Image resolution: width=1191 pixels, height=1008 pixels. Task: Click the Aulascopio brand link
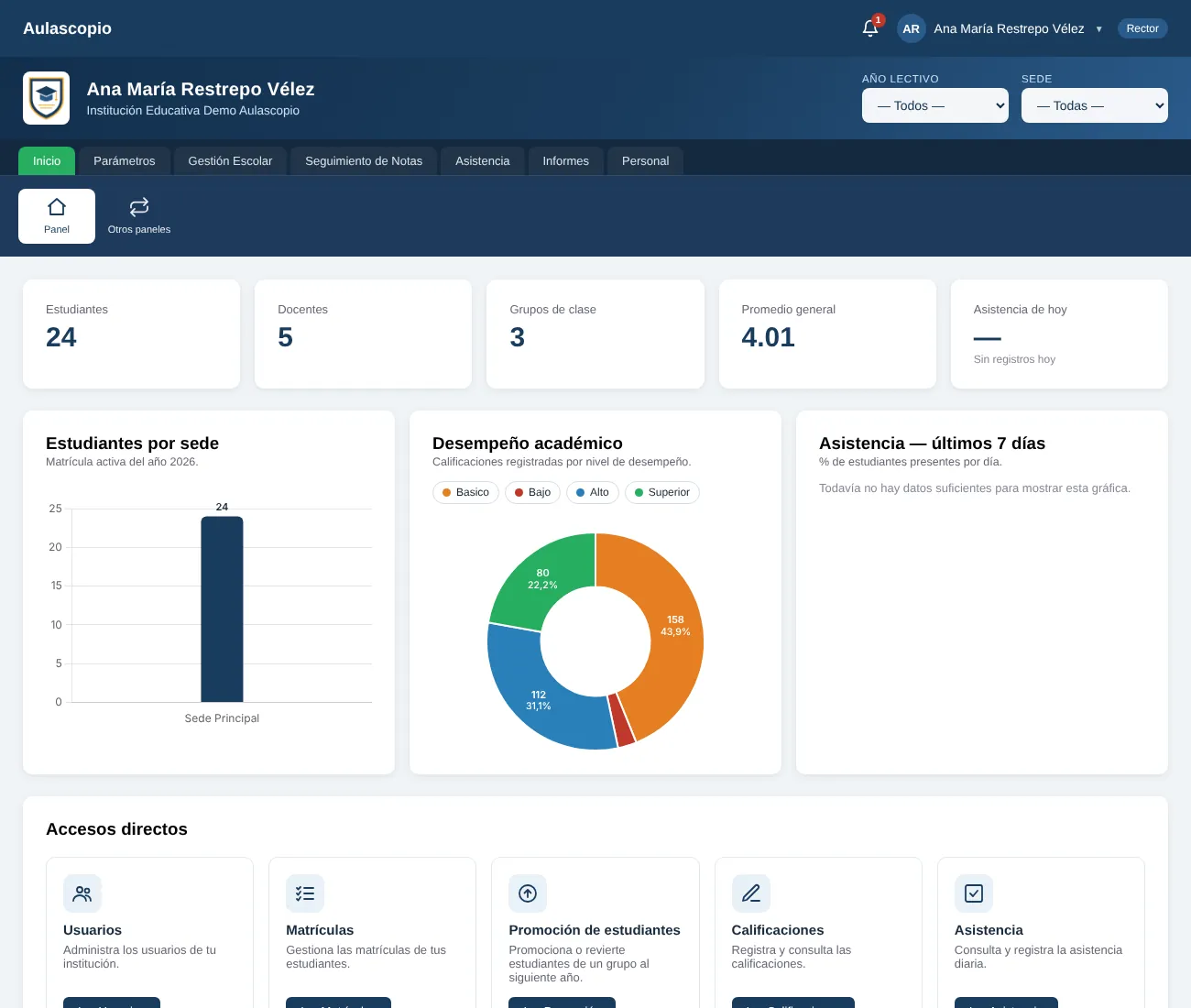[67, 28]
